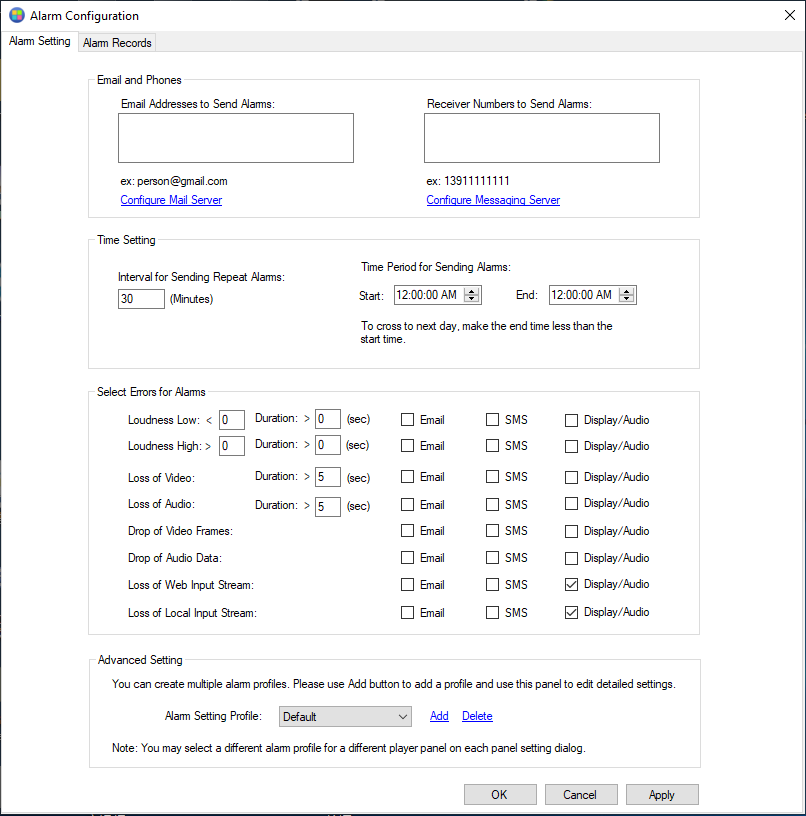Image resolution: width=806 pixels, height=816 pixels.
Task: Enable Display/Audio for Loss of Video
Action: pos(571,477)
